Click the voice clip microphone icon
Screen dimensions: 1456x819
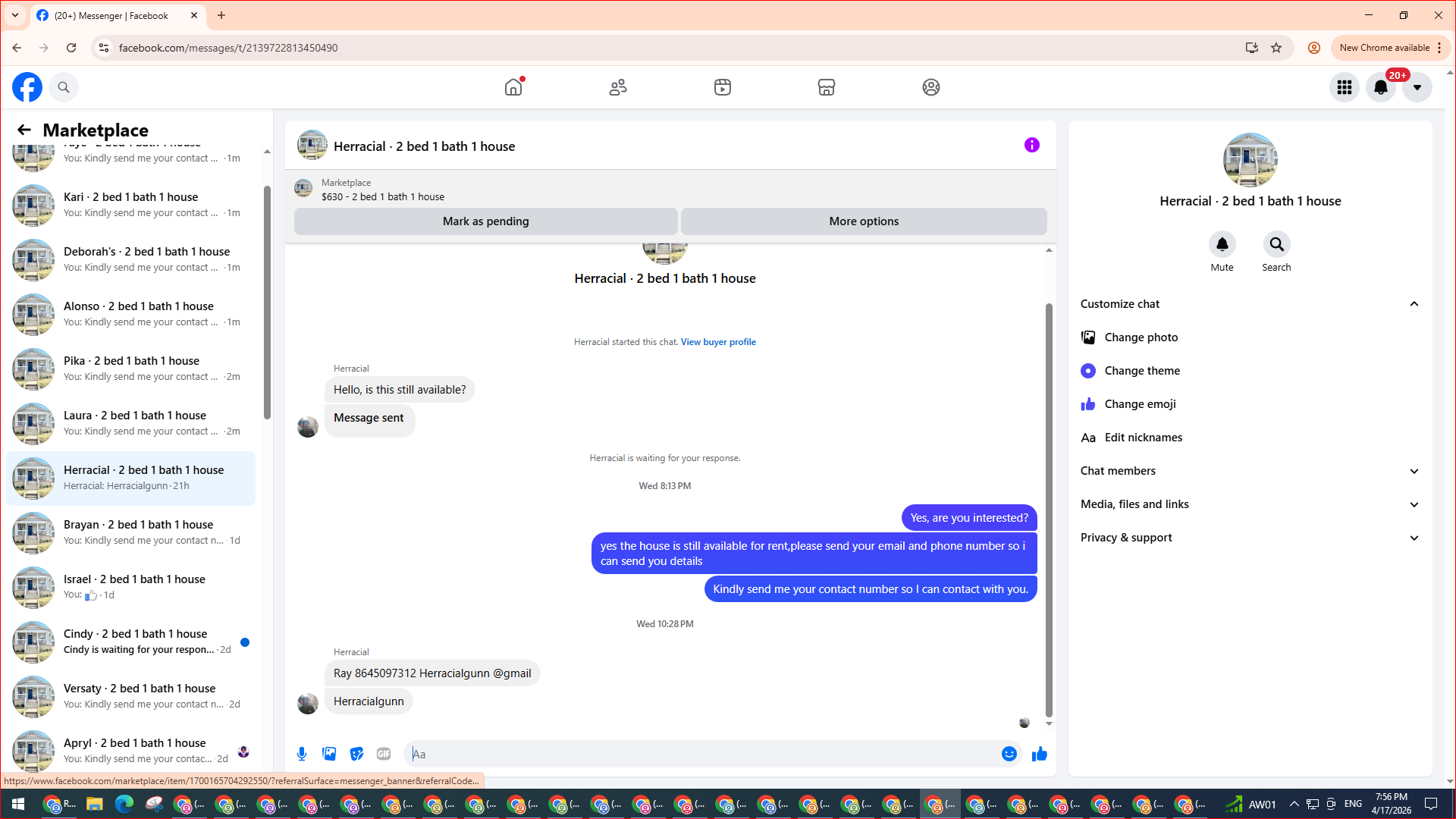pos(302,754)
